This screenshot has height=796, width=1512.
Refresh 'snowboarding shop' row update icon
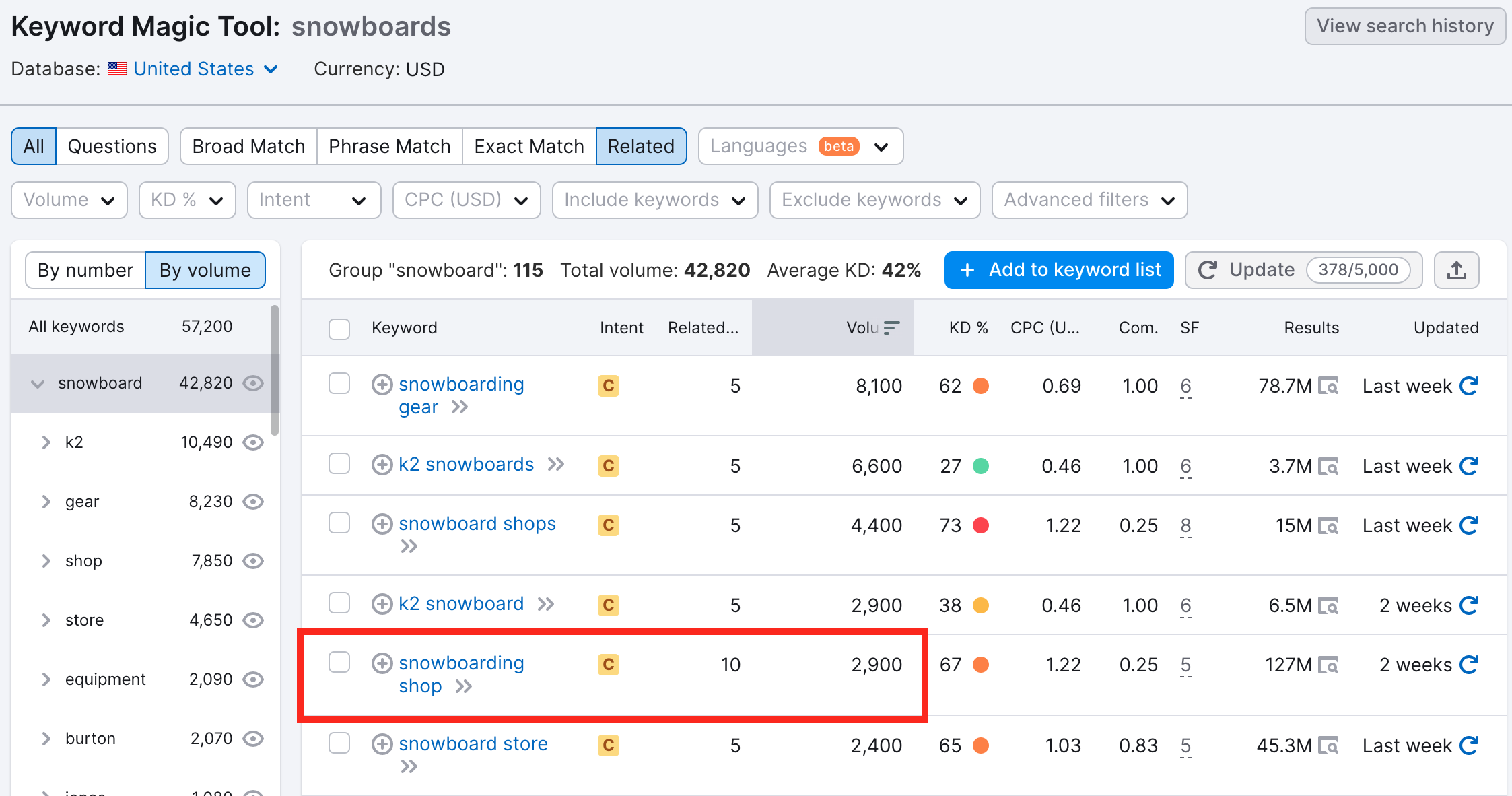(x=1468, y=665)
